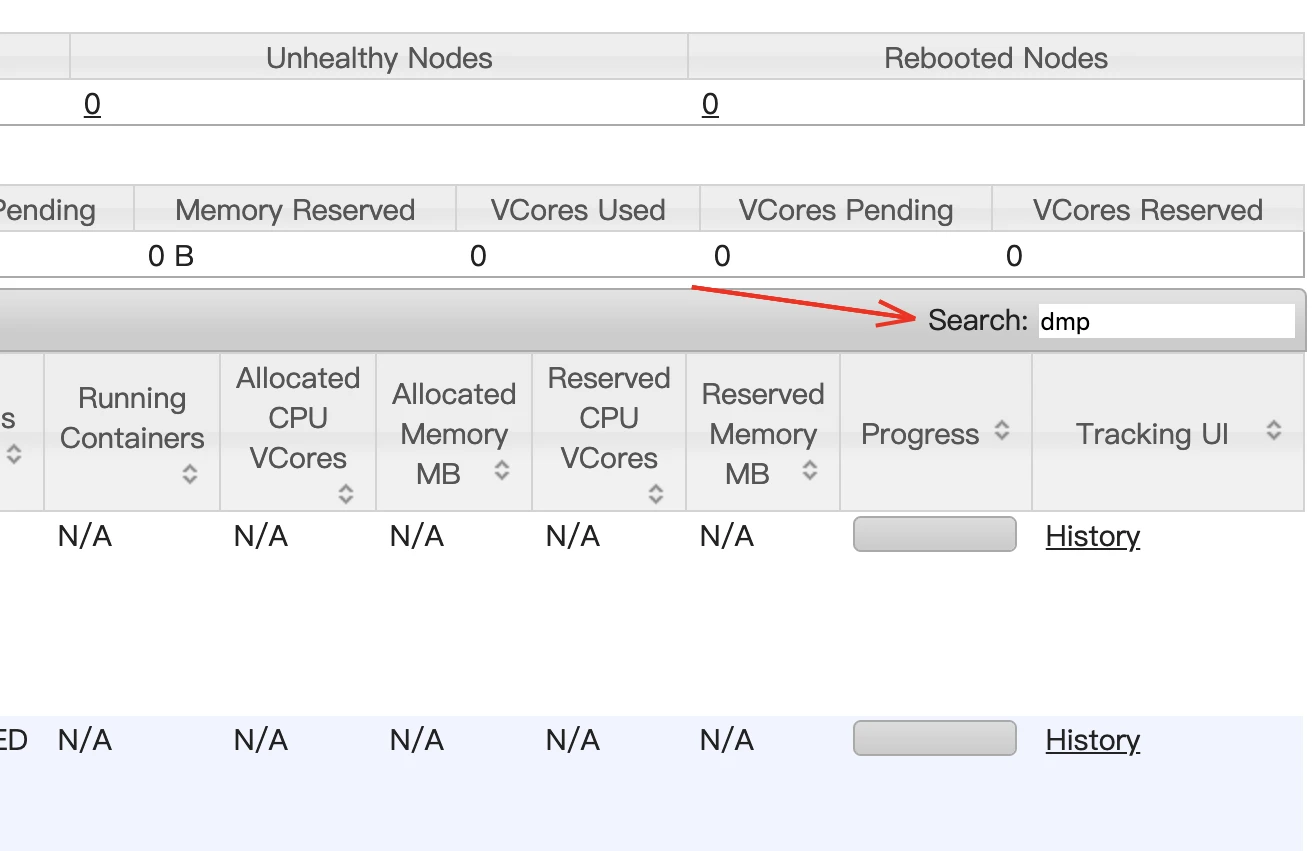Click the Search input field containing dmp
1315x851 pixels.
pos(1167,321)
